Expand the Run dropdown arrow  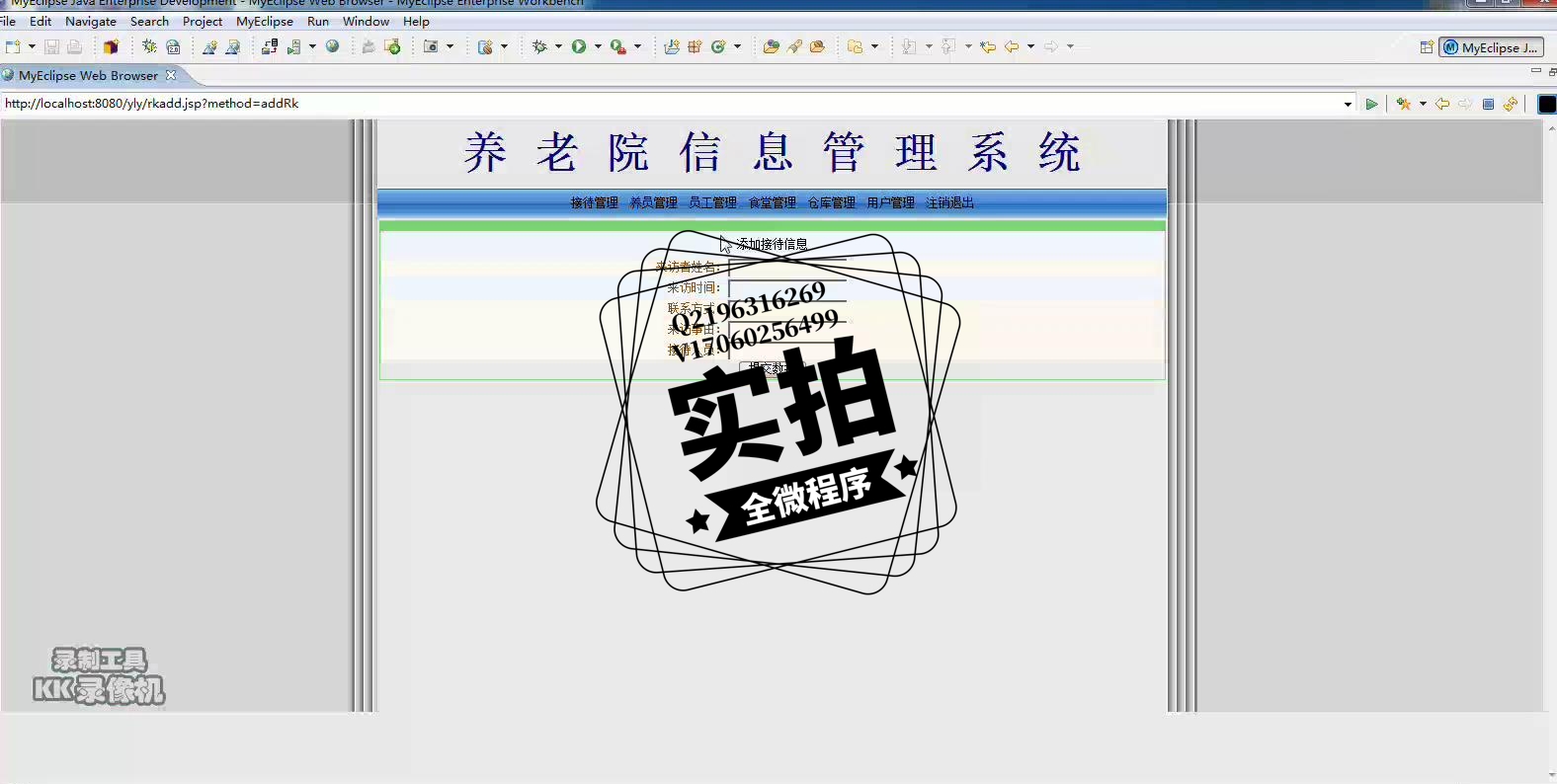[598, 46]
